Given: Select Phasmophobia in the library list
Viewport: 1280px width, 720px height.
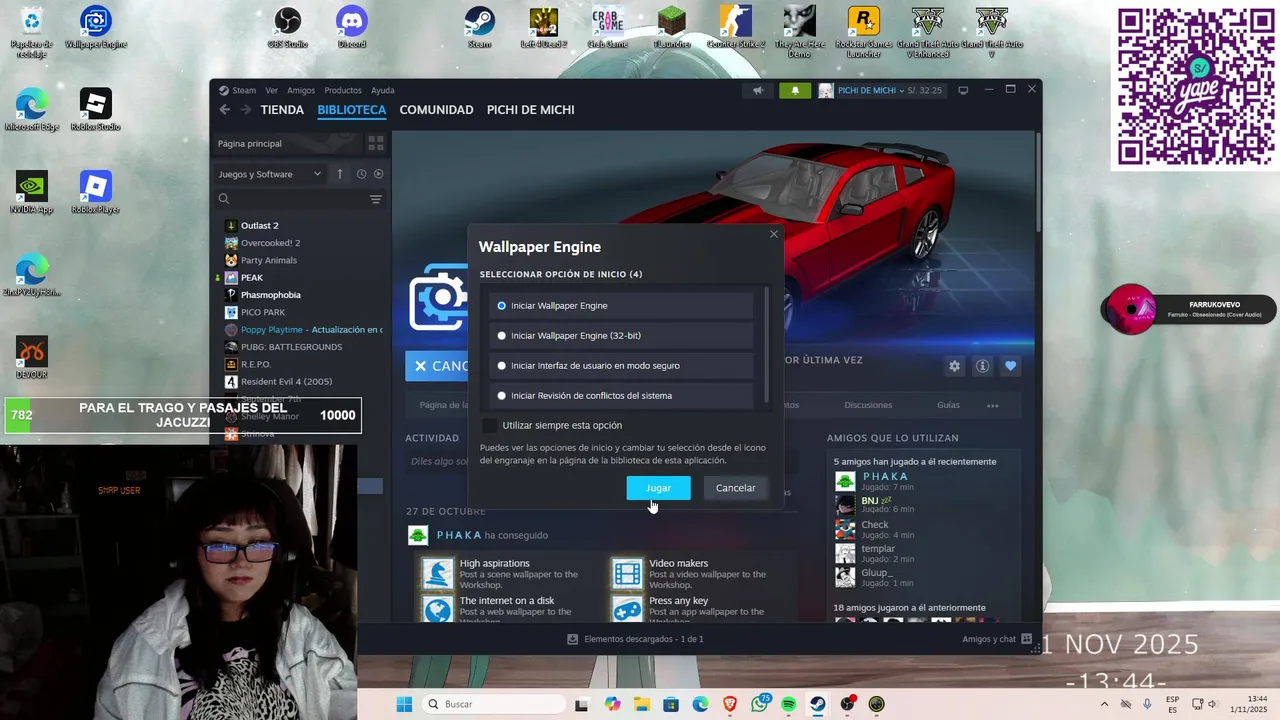Looking at the screenshot, I should tap(270, 295).
